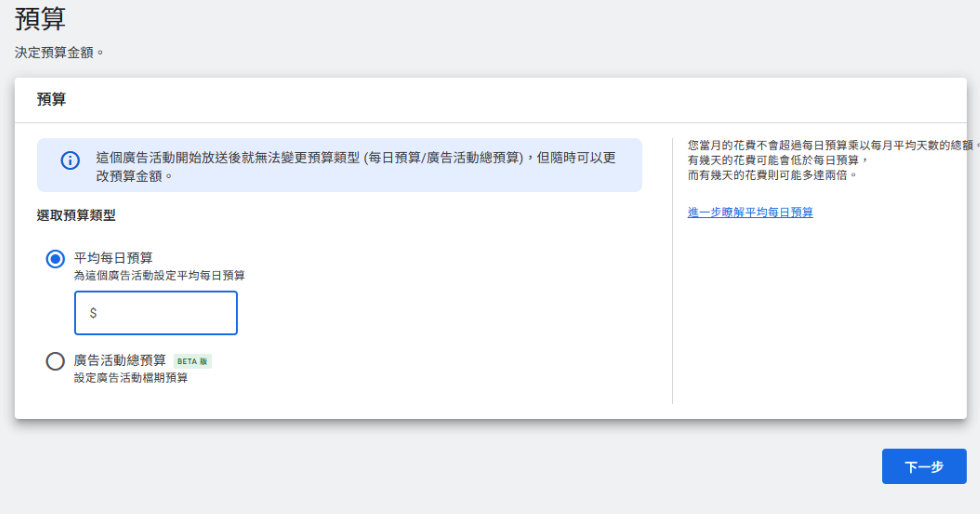The height and width of the screenshot is (514, 980).
Task: Click the 平均每日預算 option label text
Action: tap(113, 258)
